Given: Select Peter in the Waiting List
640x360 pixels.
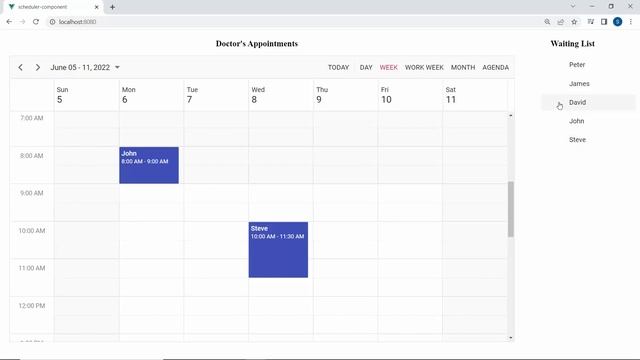Looking at the screenshot, I should coord(588,65).
